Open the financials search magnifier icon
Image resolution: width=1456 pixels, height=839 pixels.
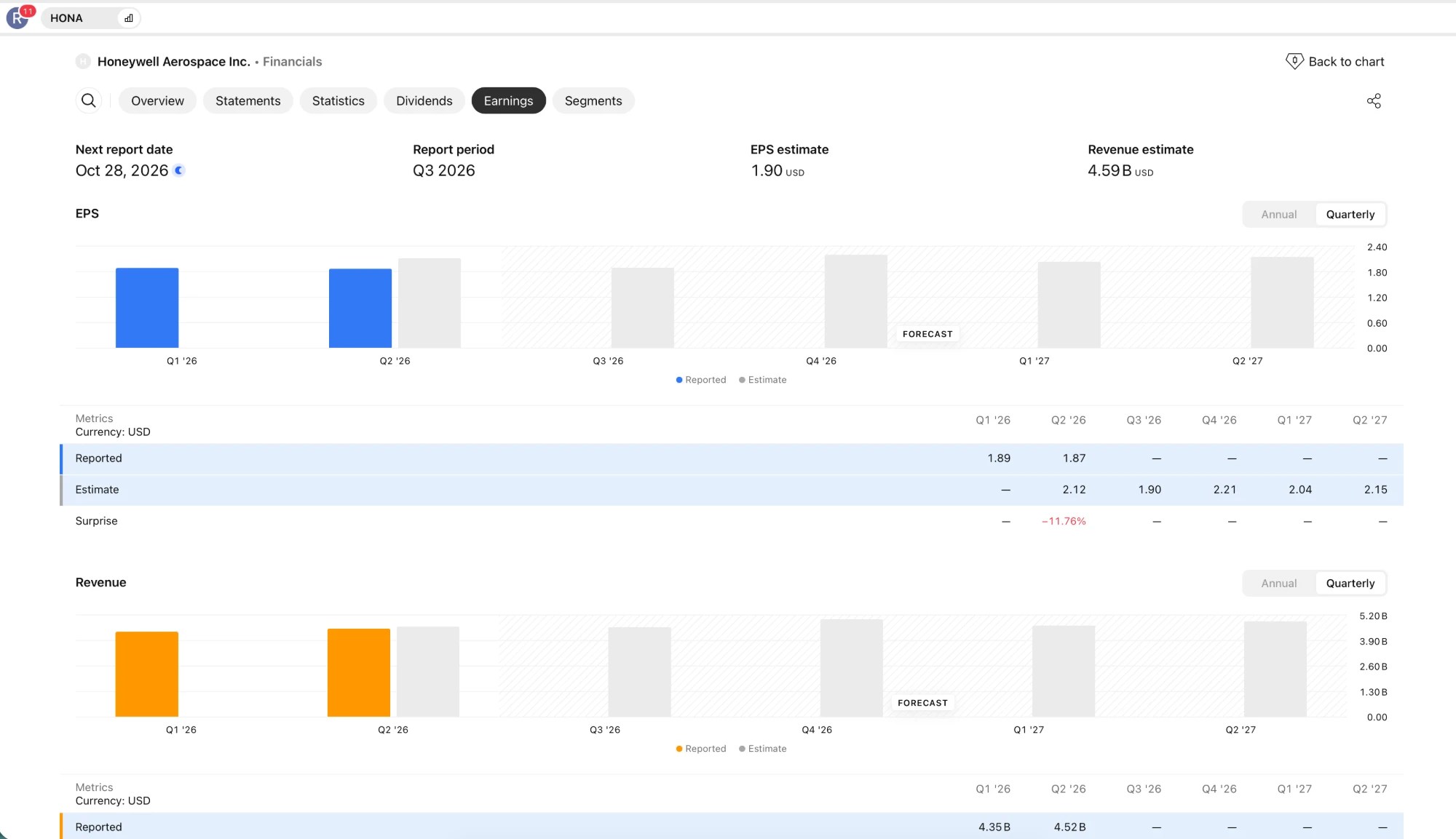pos(89,100)
